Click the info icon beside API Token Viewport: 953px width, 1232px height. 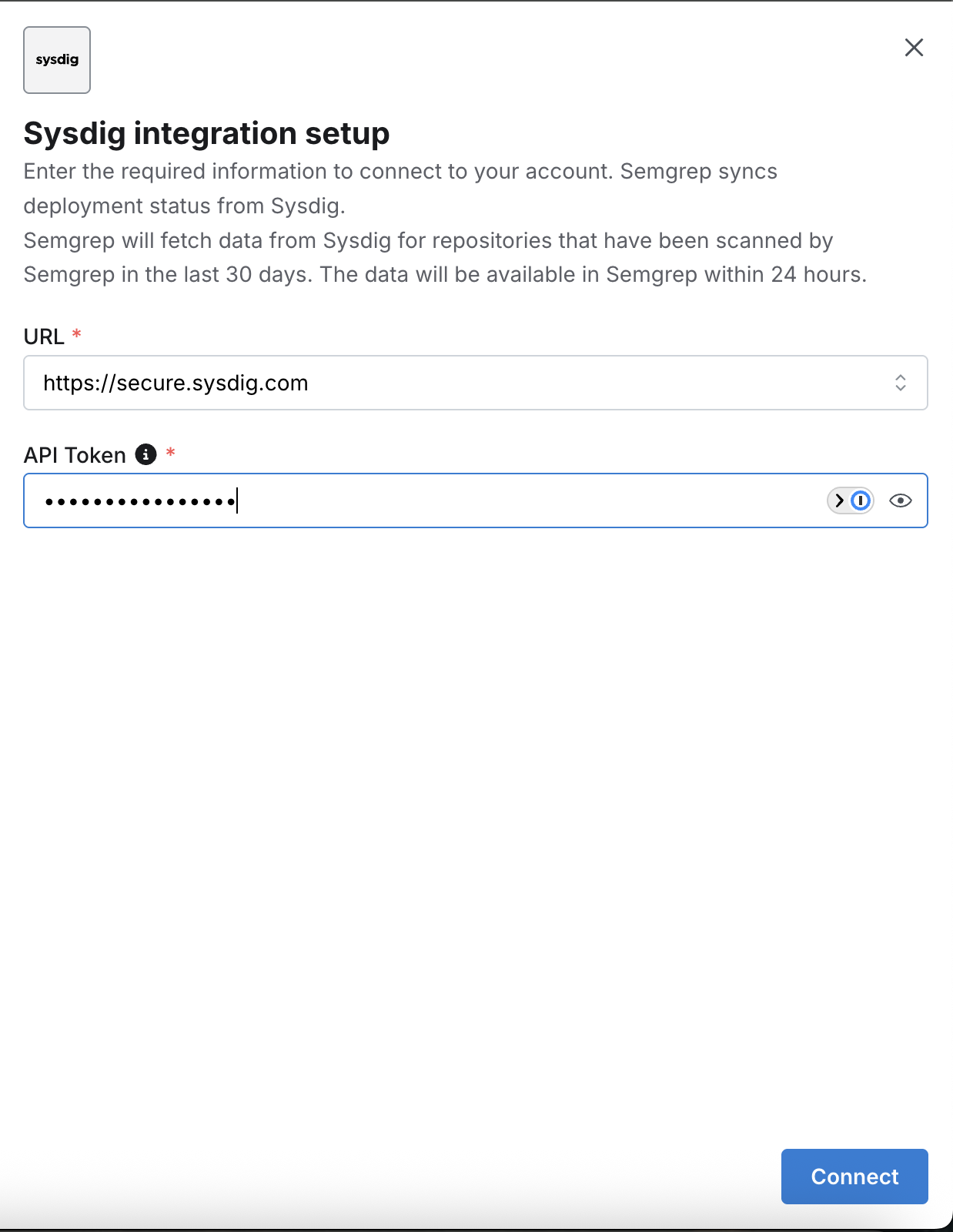[146, 454]
